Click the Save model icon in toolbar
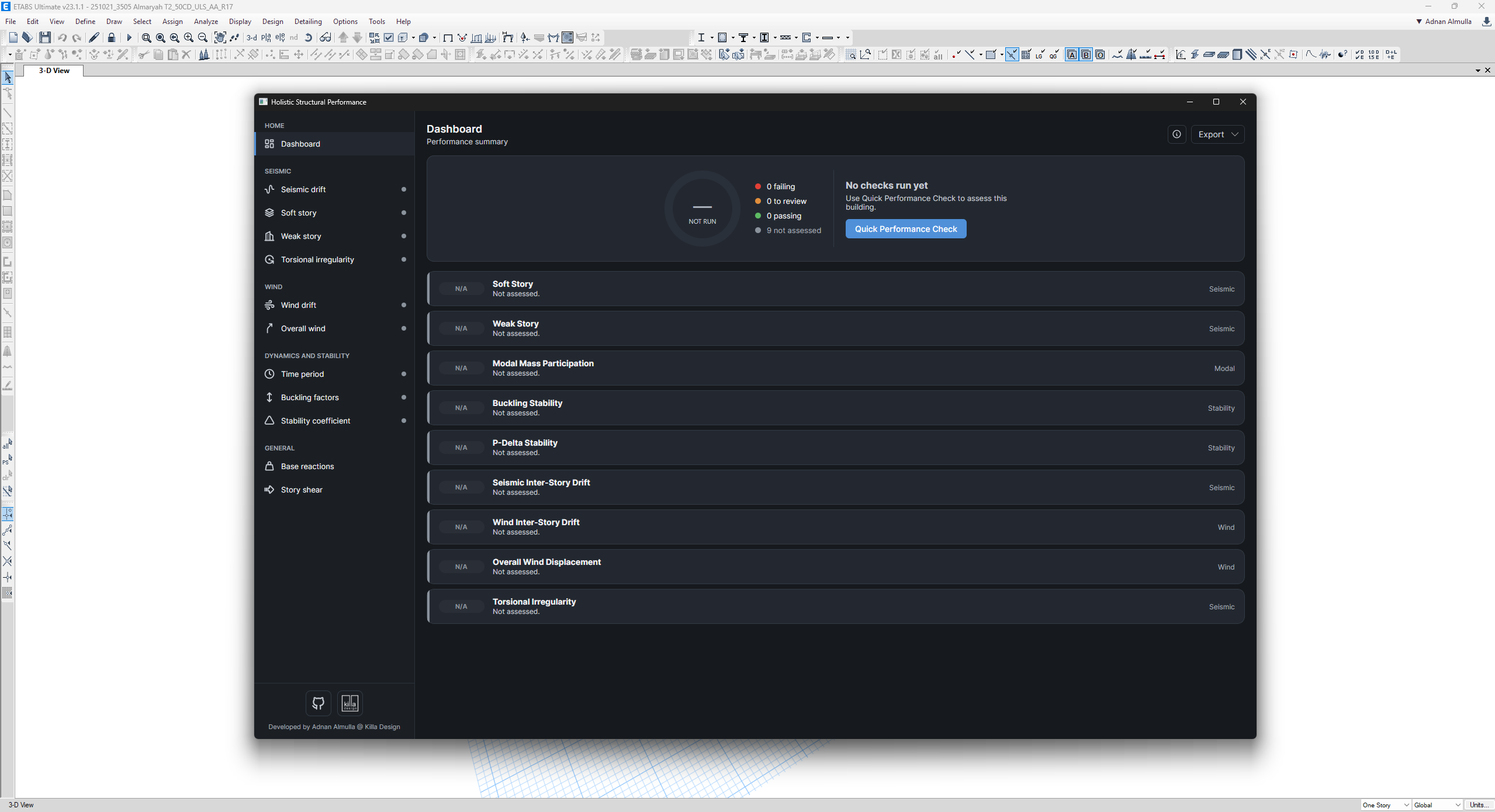Screen dimensions: 1495x812 [45, 37]
